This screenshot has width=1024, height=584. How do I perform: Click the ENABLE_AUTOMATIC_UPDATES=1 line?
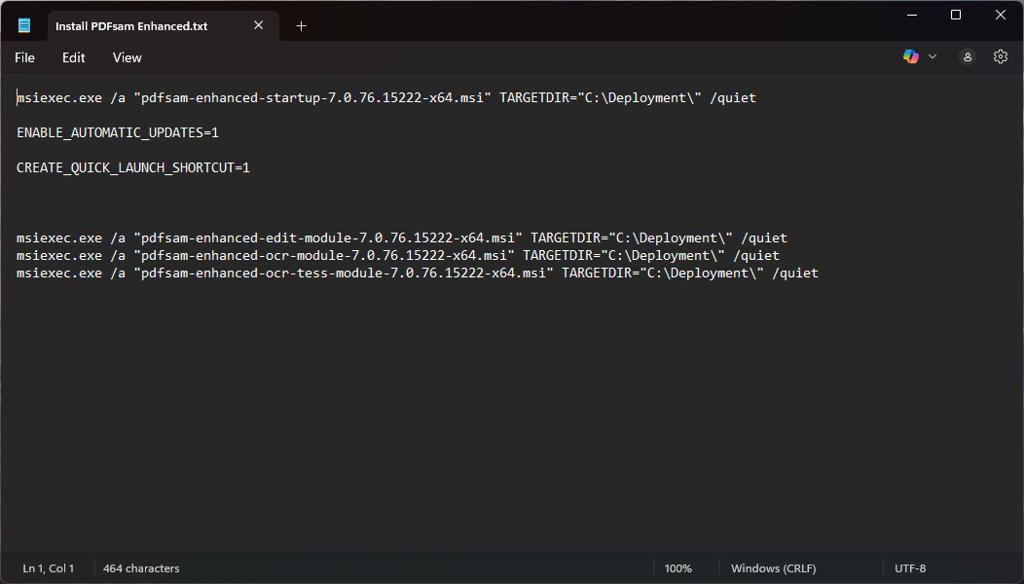118,133
